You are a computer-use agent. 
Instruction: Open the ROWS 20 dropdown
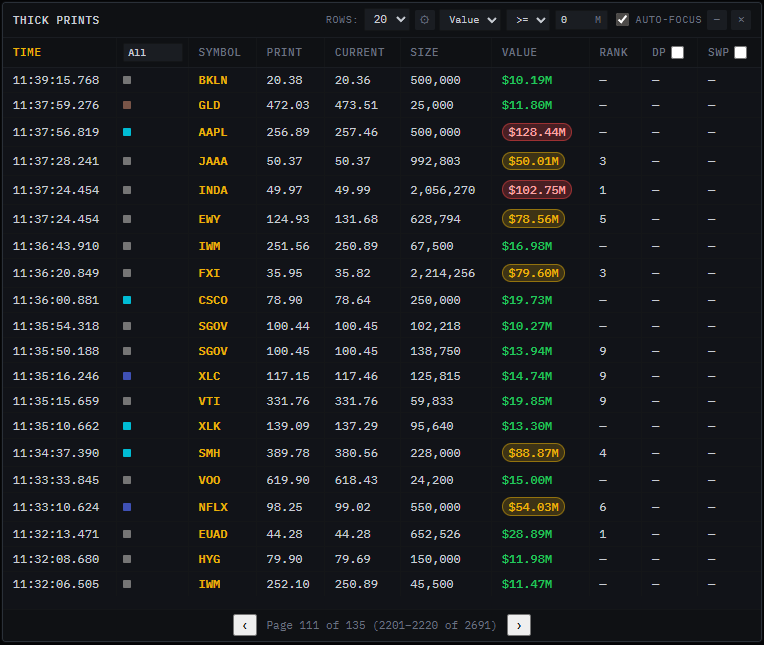point(387,20)
